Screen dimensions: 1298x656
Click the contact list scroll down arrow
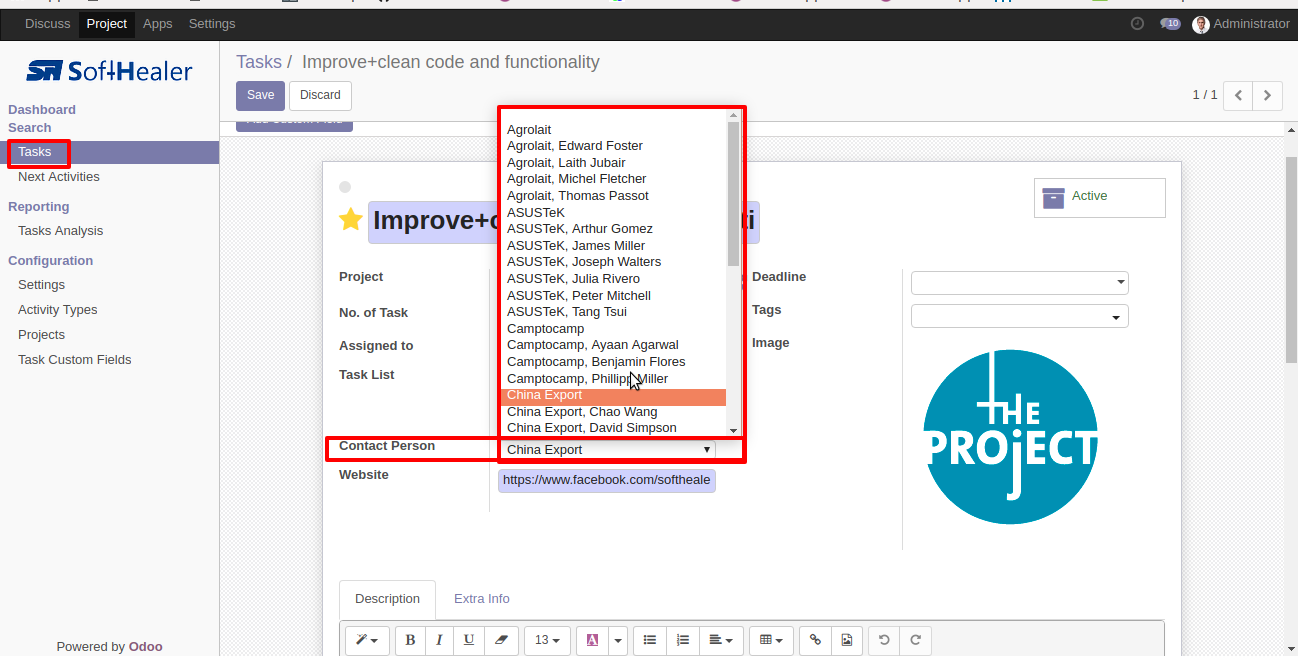click(733, 429)
